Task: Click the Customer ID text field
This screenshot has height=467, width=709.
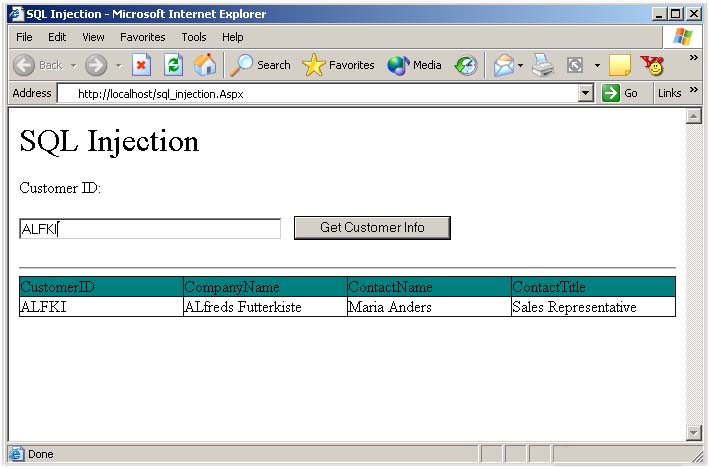Action: (x=150, y=229)
